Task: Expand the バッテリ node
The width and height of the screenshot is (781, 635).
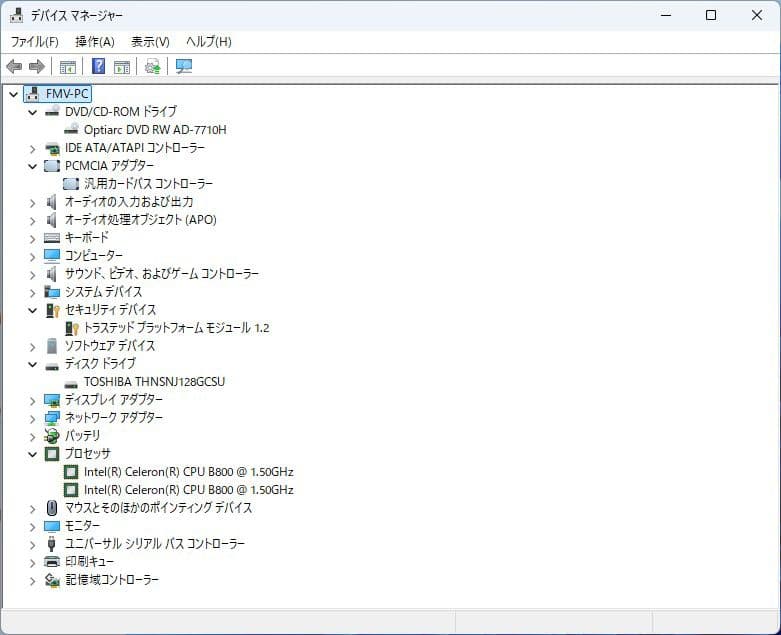Action: tap(32, 437)
